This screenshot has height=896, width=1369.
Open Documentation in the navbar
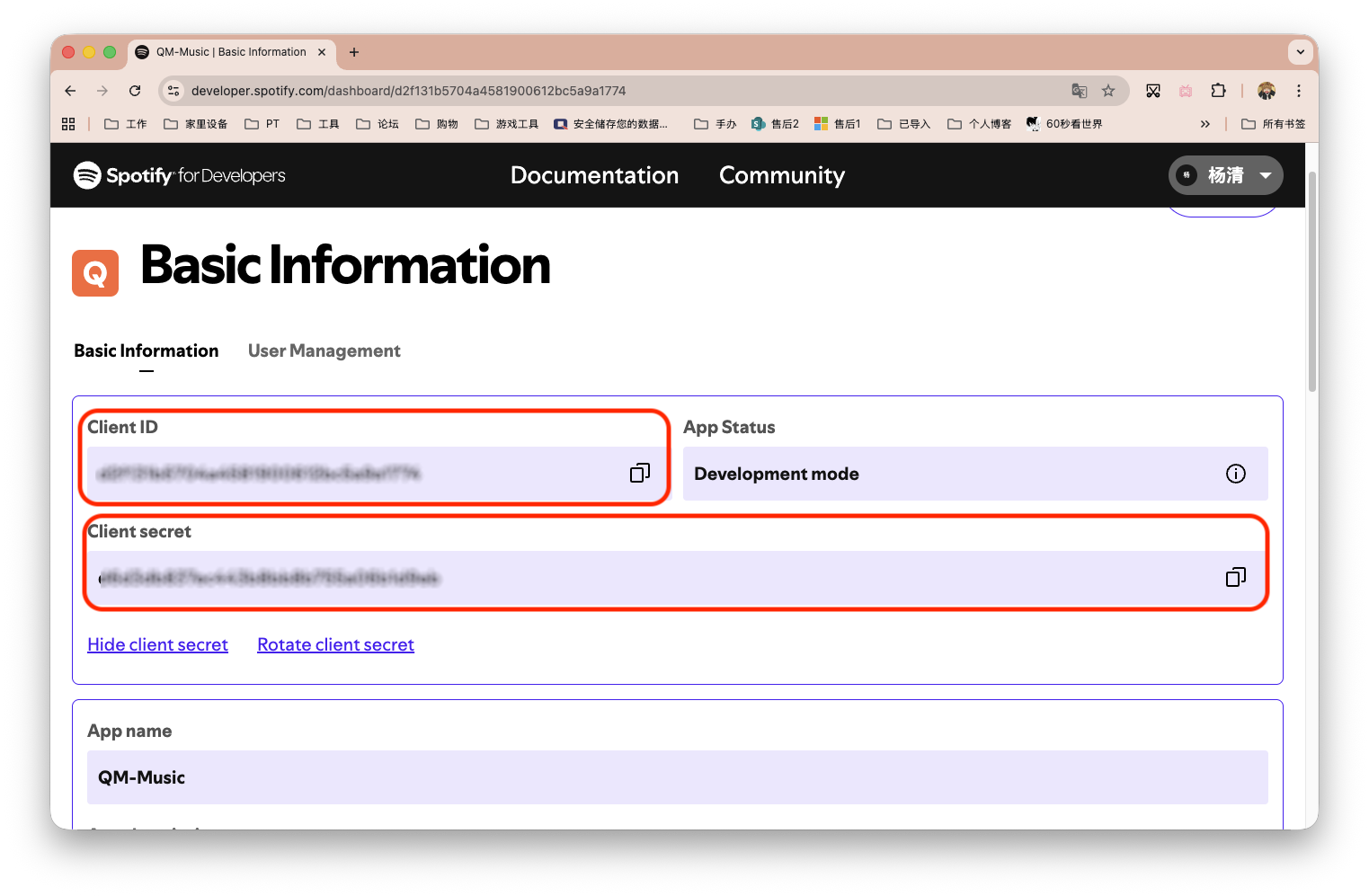point(594,175)
